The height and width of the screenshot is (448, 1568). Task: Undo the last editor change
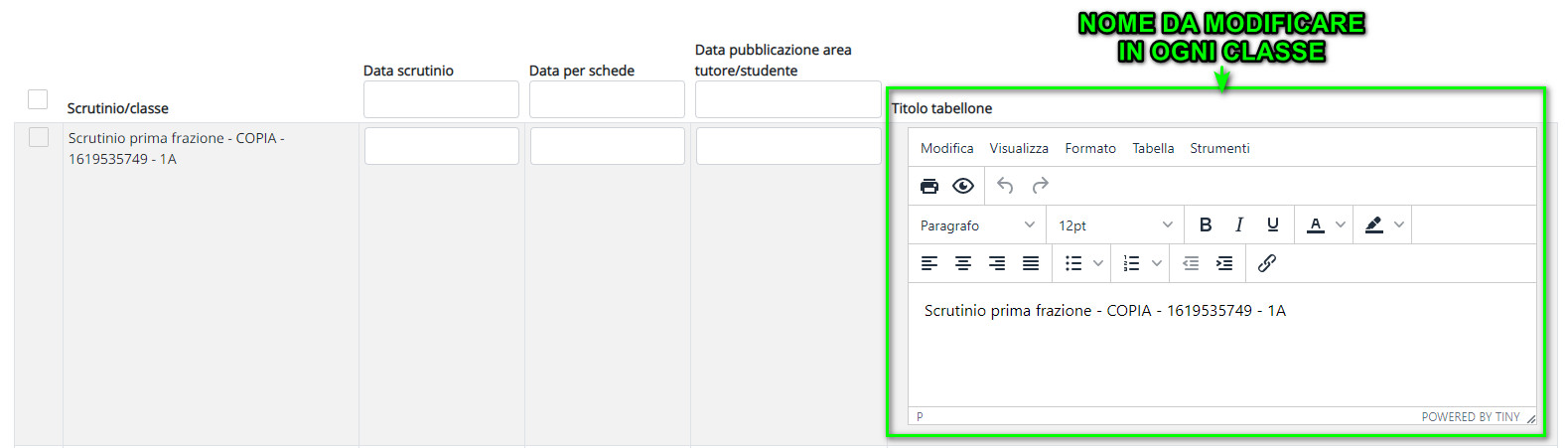(1005, 186)
